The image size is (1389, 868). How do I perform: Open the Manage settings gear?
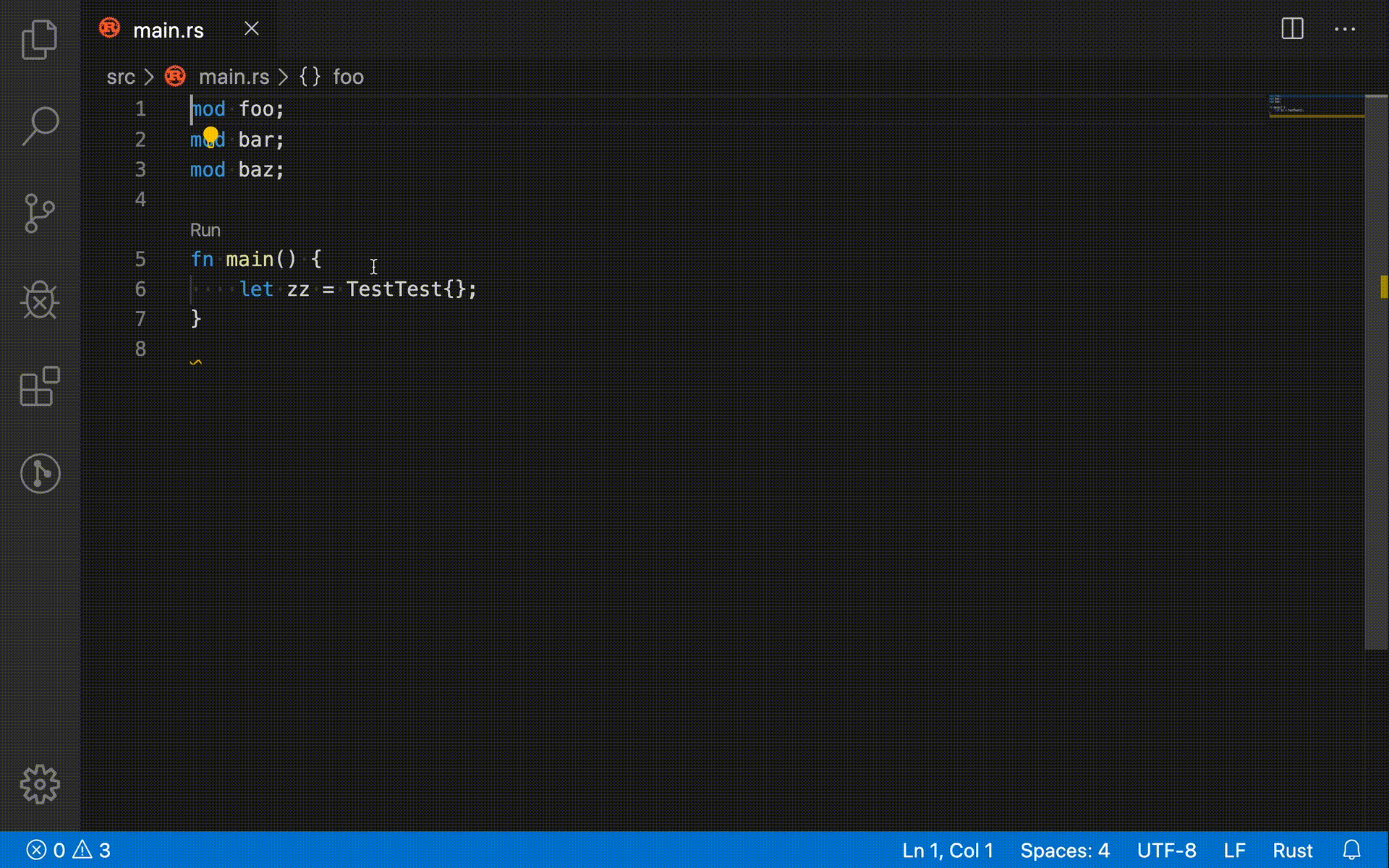click(40, 784)
